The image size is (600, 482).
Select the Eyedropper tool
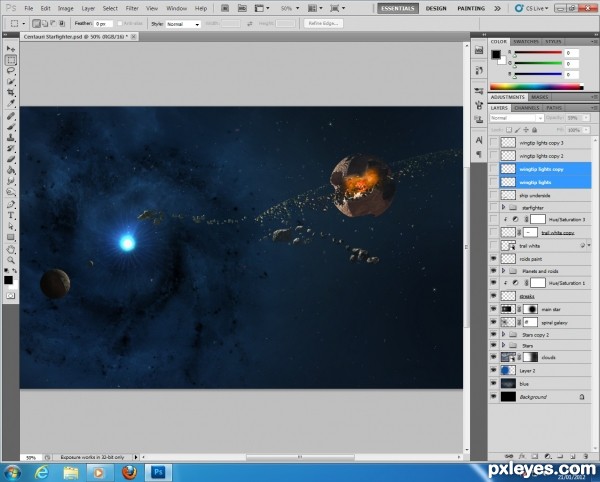(x=11, y=104)
